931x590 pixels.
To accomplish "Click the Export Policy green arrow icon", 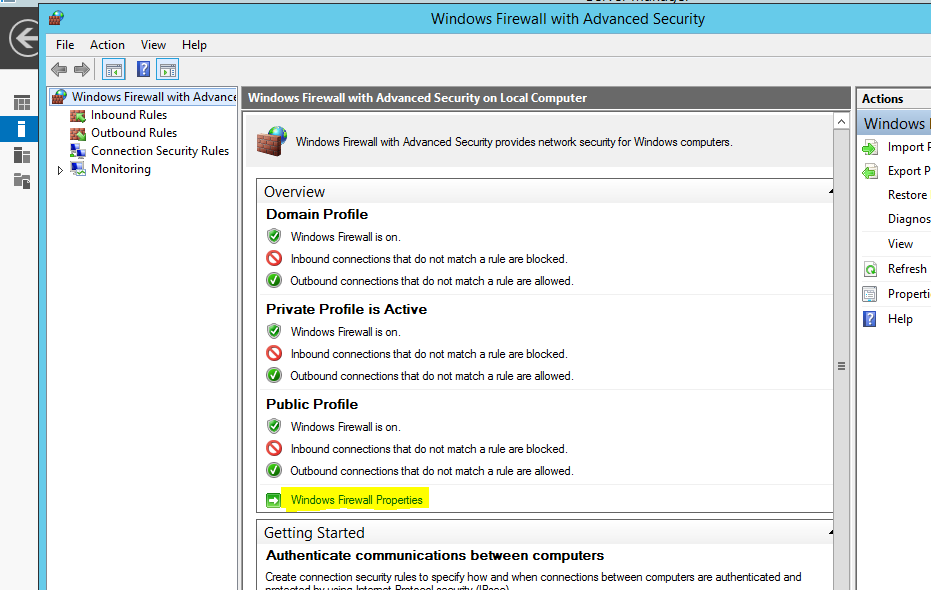I will tap(870, 172).
